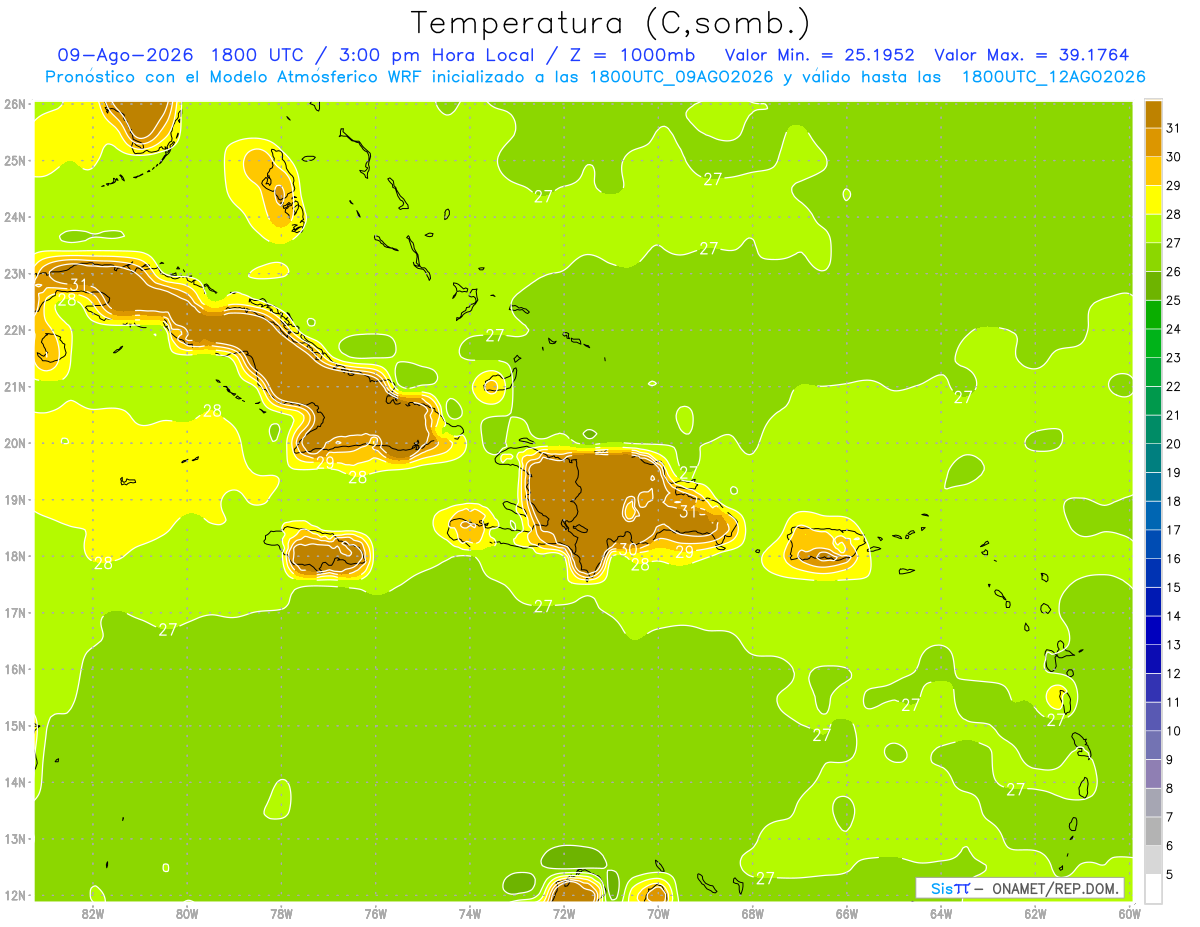1200x927 pixels.
Task: Select 'Valor Min. = 25.1952' text
Action: (819, 55)
